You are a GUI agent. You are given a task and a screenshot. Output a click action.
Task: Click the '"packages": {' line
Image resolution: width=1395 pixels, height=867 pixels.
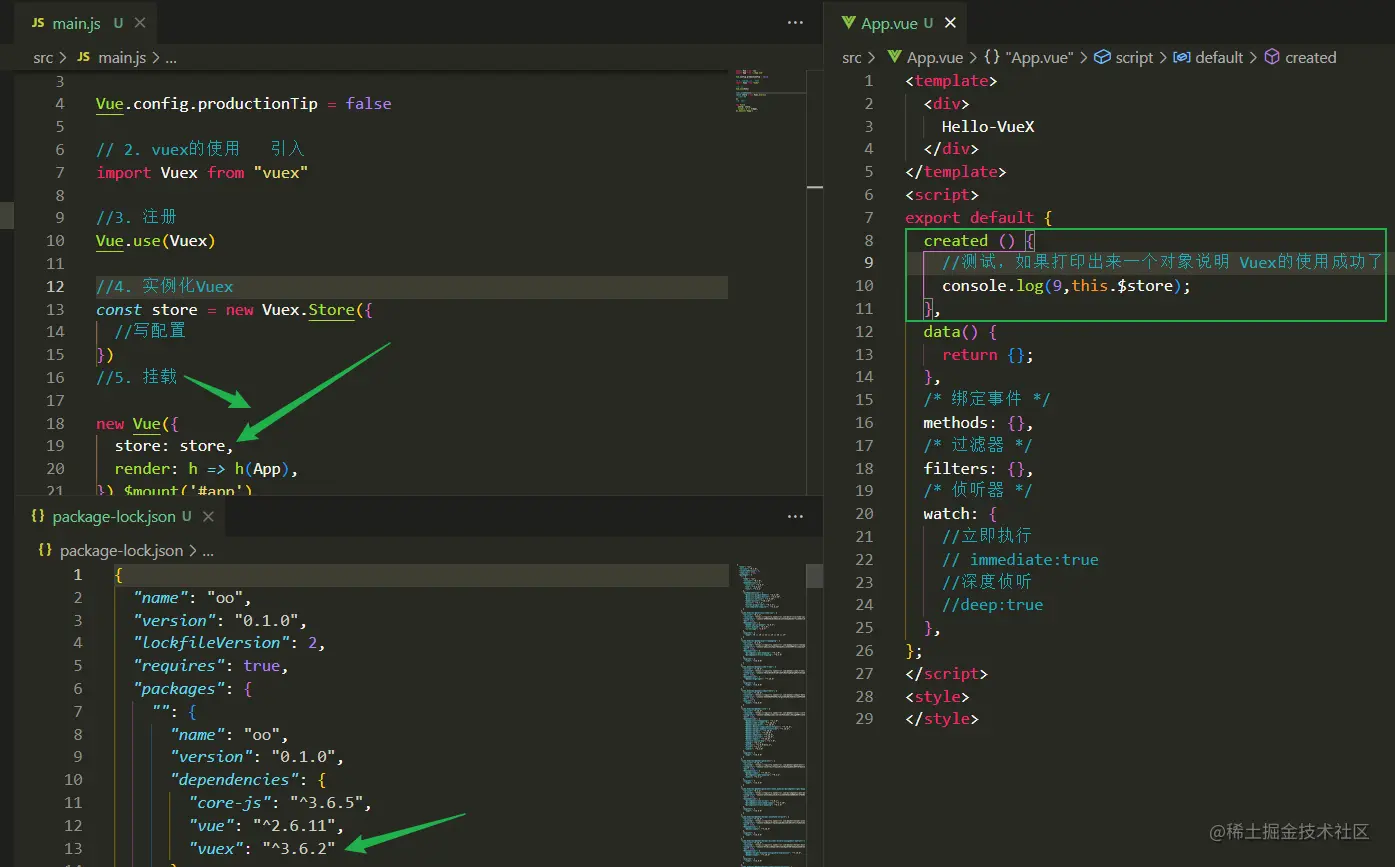pos(193,689)
